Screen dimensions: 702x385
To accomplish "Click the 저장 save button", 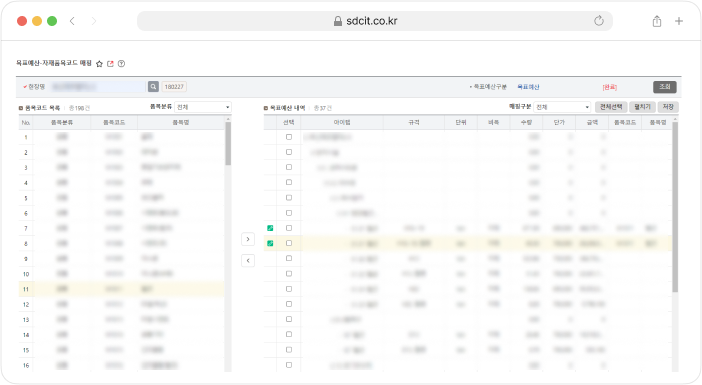I will pos(668,107).
